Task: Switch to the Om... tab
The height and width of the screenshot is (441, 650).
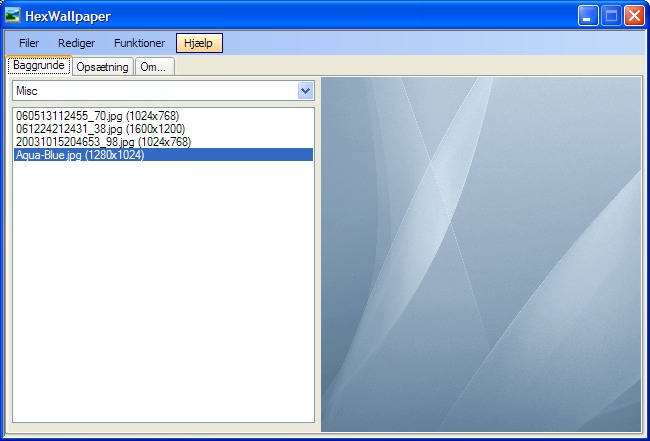Action: 154,67
